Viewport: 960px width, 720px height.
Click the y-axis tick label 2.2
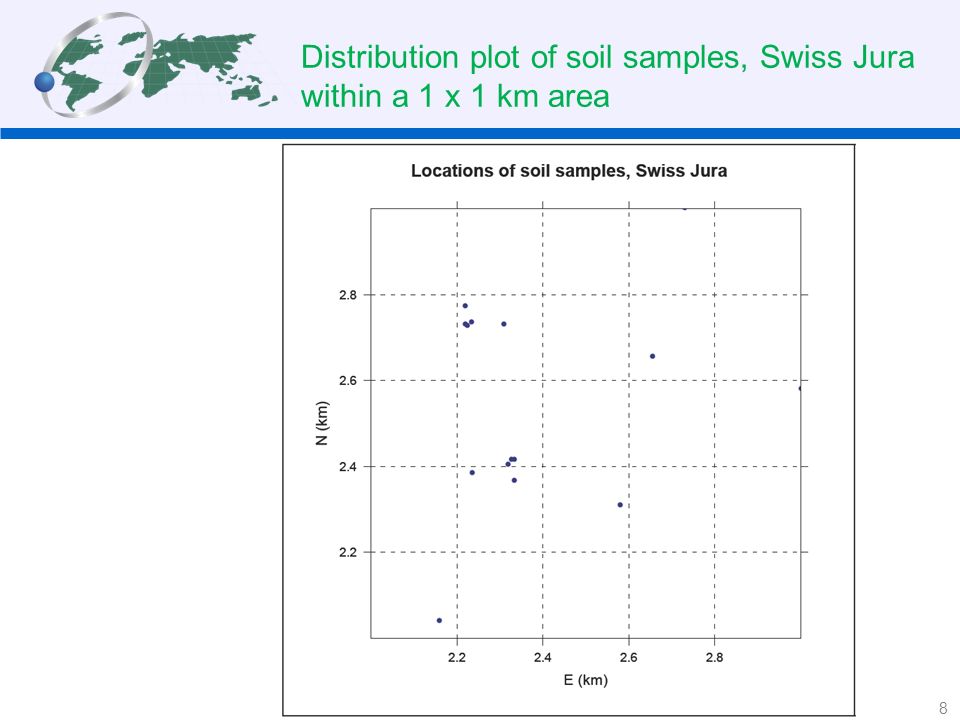click(347, 552)
